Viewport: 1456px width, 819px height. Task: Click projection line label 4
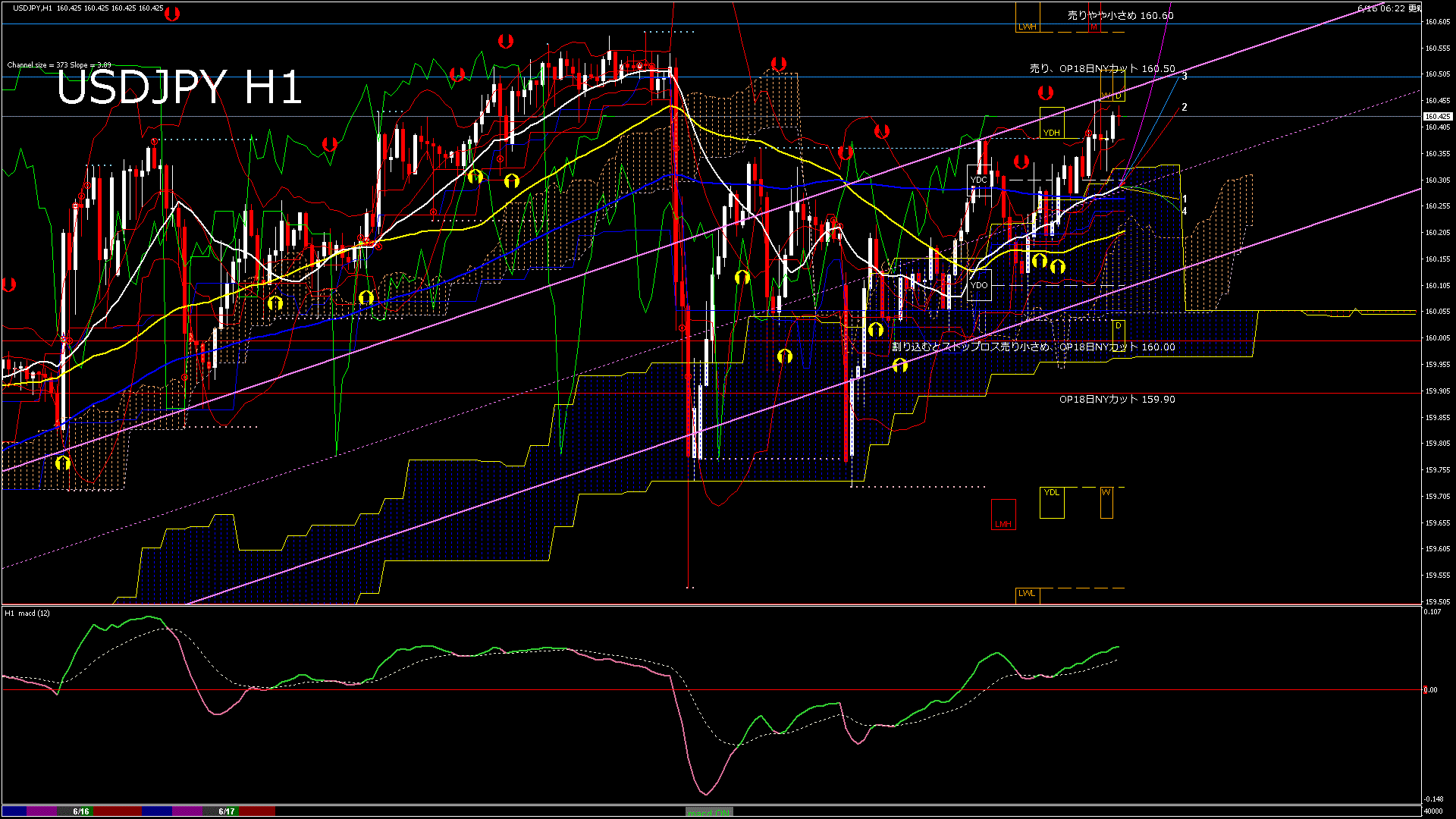1185,211
